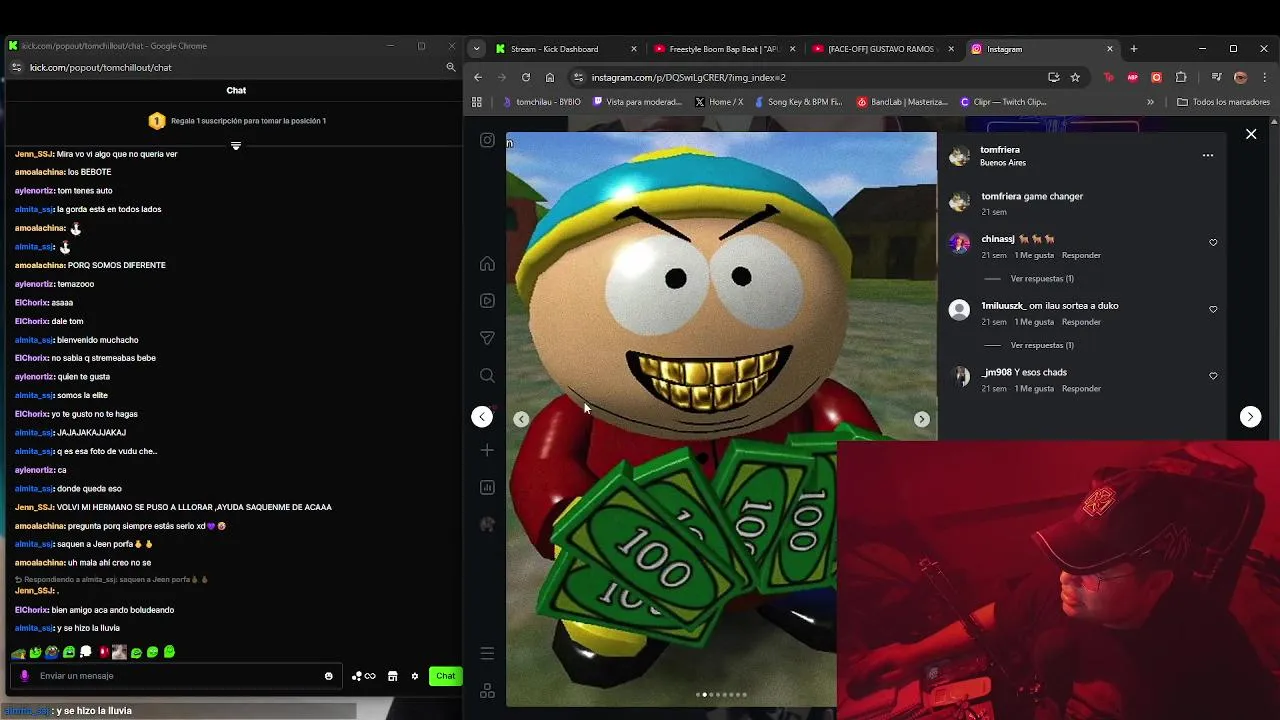
Task: Open the Meta apps grid icon
Action: pos(487,691)
